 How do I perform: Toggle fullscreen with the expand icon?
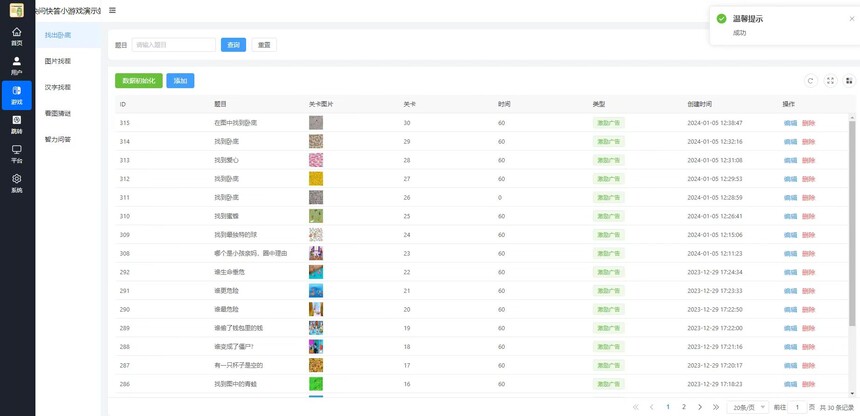point(830,81)
